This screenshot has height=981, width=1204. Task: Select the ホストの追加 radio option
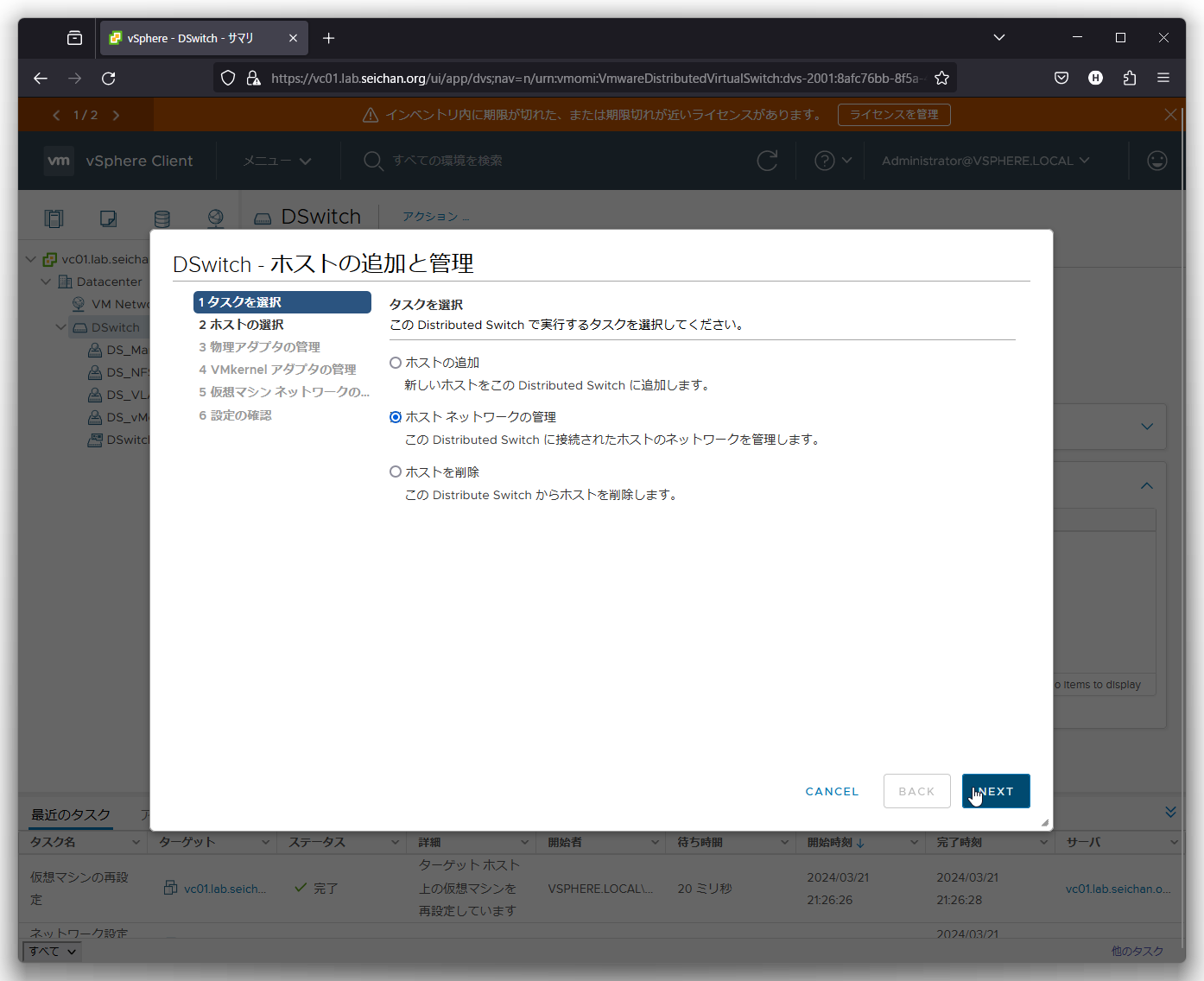click(x=396, y=363)
